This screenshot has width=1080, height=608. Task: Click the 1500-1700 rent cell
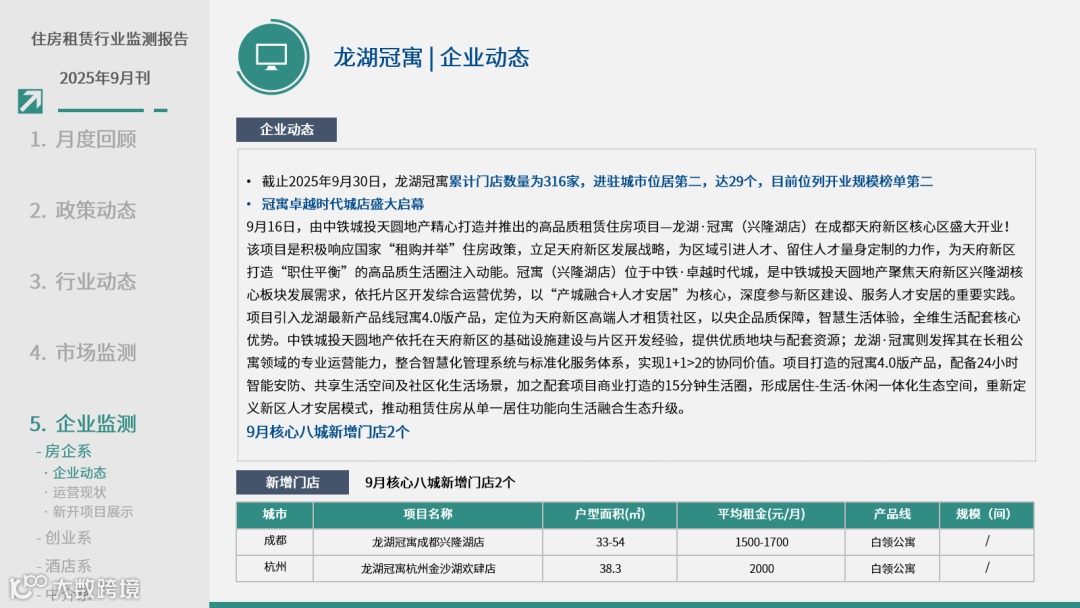(x=761, y=542)
